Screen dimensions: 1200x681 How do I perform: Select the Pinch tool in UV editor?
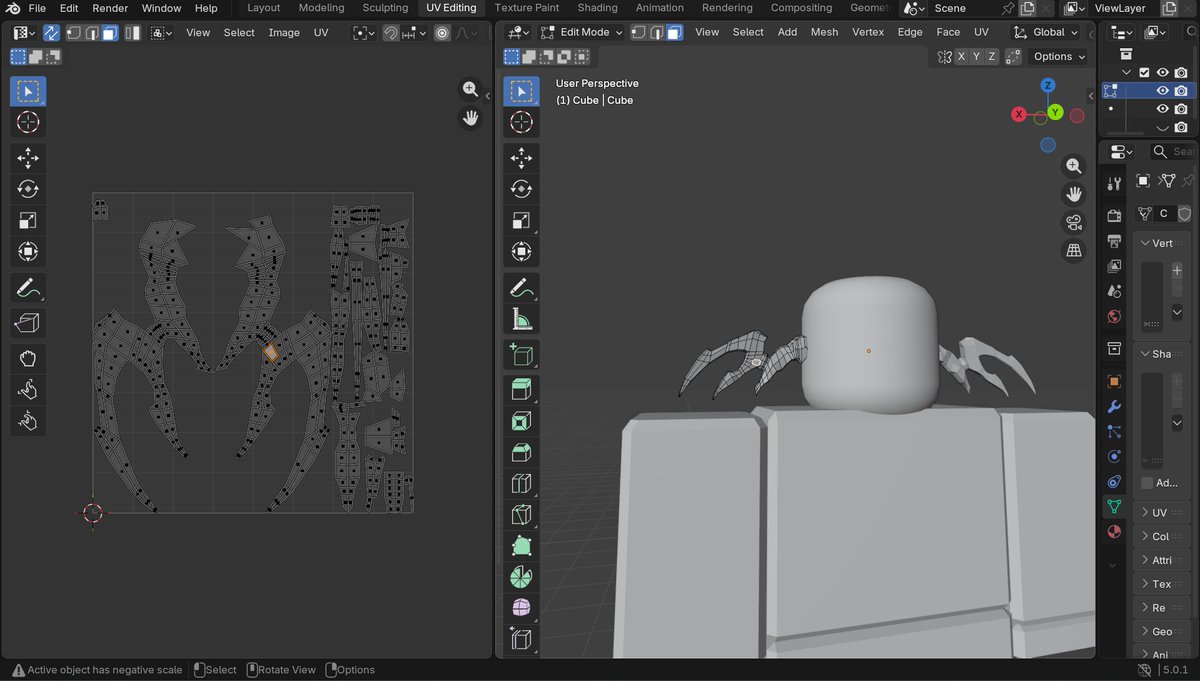coord(28,420)
